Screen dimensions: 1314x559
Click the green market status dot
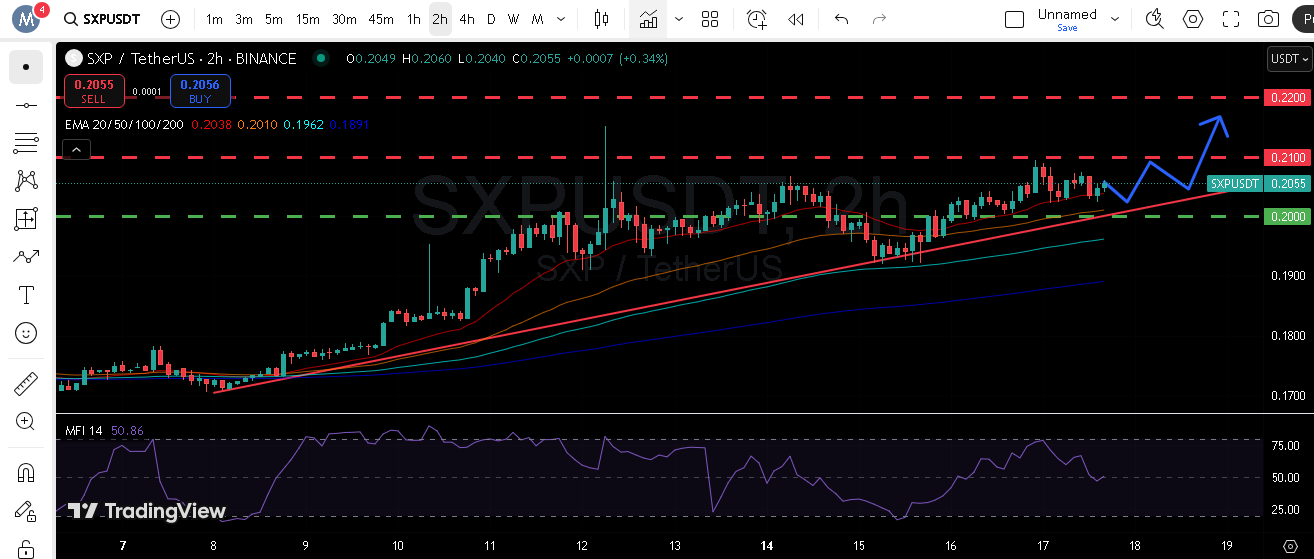pos(320,58)
